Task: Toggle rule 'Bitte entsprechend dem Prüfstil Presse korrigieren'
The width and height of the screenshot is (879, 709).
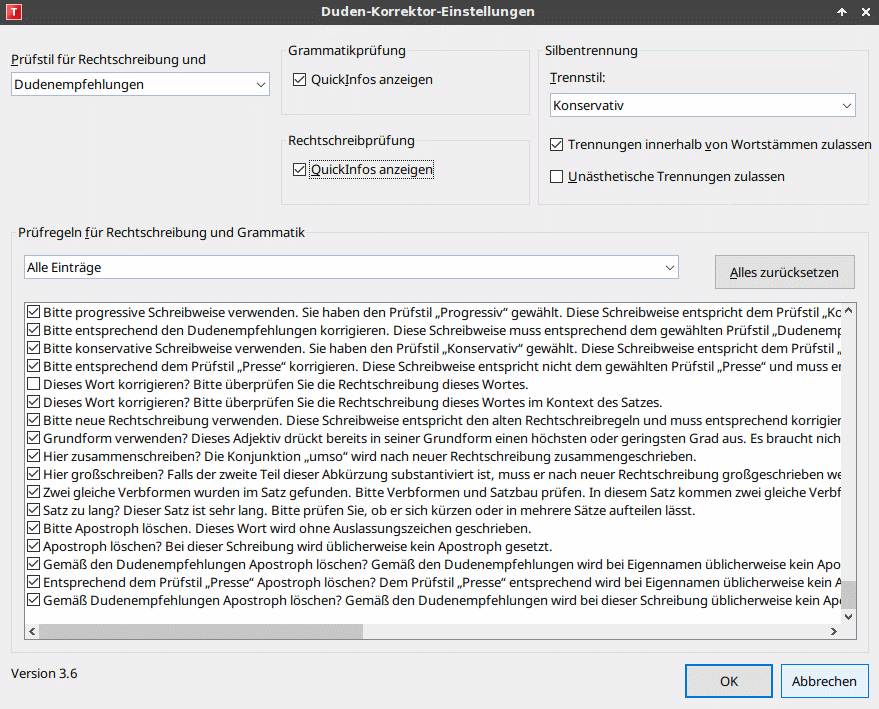Action: pos(34,365)
